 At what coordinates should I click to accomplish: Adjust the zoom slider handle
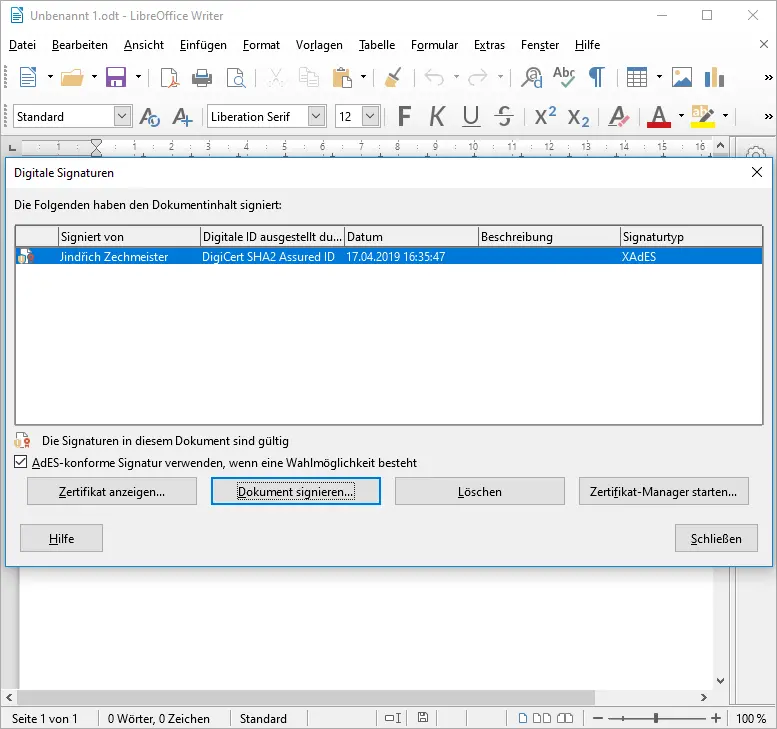coord(656,718)
